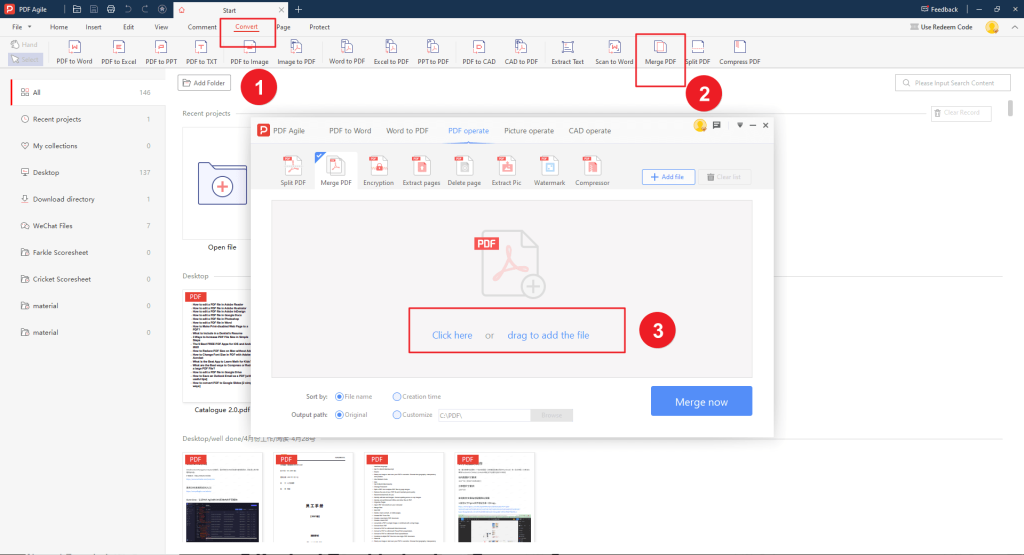Click the Image to PDF icon
This screenshot has height=555, width=1024.
[x=296, y=52]
